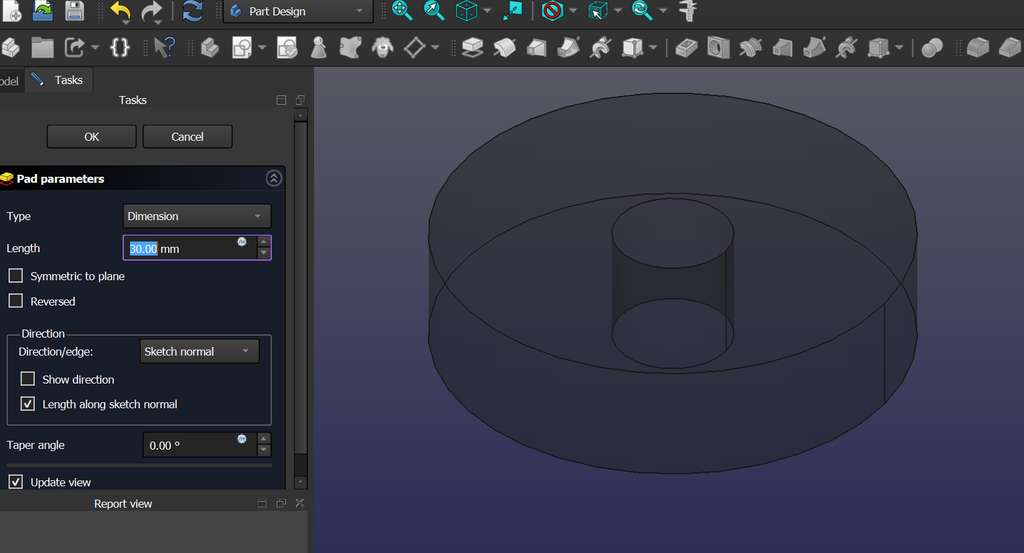Click the Create body icon
This screenshot has width=1024, height=553.
(210, 48)
